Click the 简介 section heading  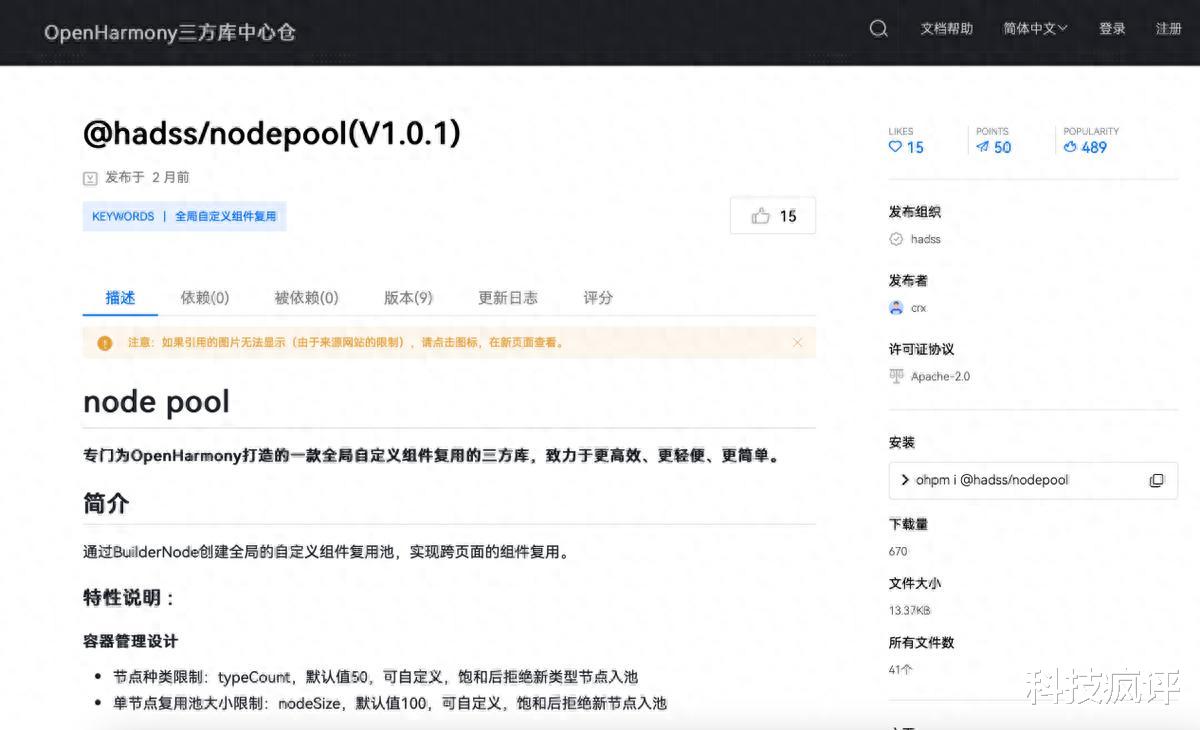click(x=106, y=503)
